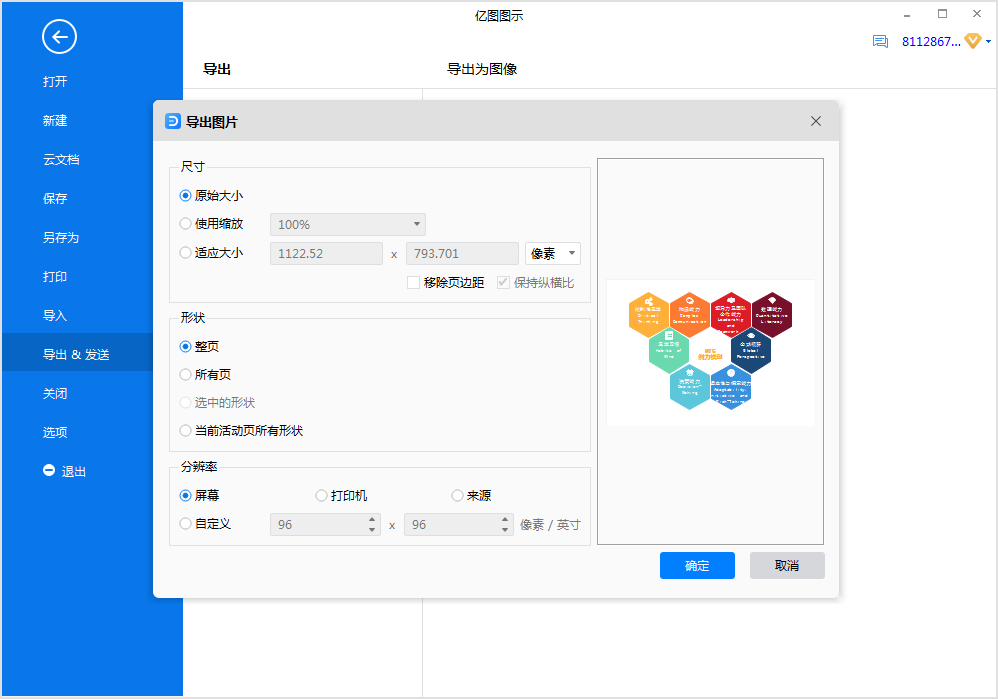Image resolution: width=998 pixels, height=699 pixels.
Task: Click the width input field showing 1122.52
Action: [326, 254]
